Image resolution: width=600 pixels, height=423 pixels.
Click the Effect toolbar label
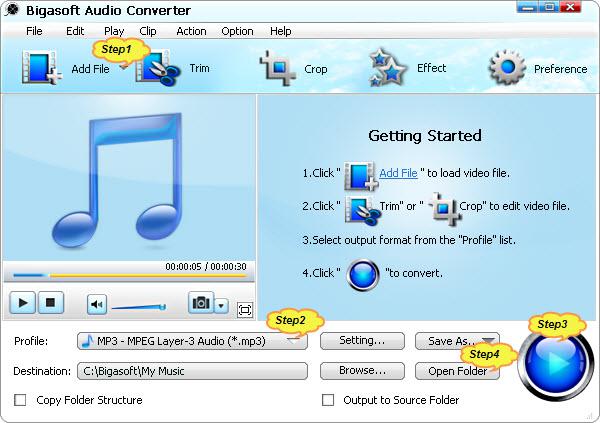(431, 68)
